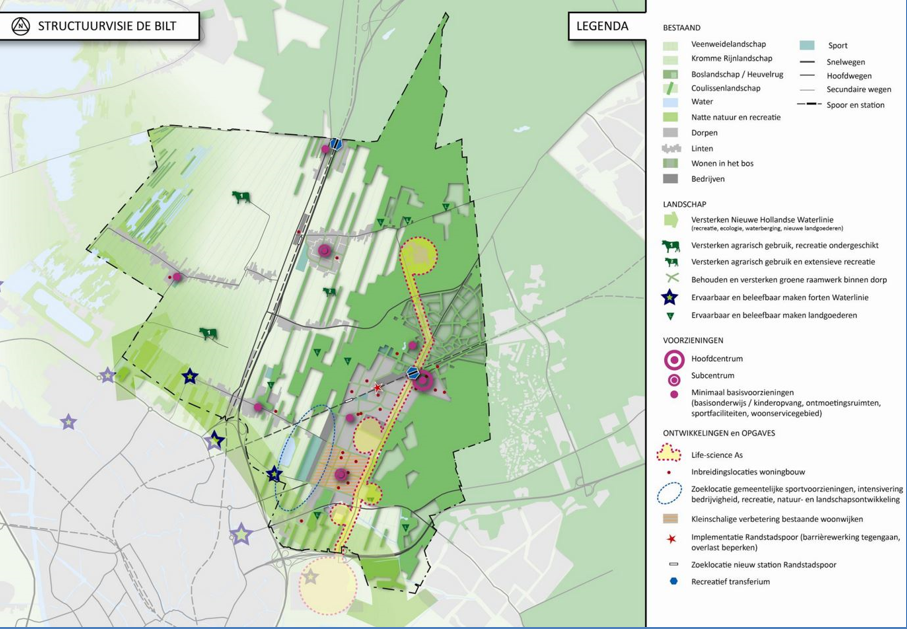Click 'Zoeklocatie nieuw station Randstadspoor' label
This screenshot has height=629, width=907.
coord(764,565)
